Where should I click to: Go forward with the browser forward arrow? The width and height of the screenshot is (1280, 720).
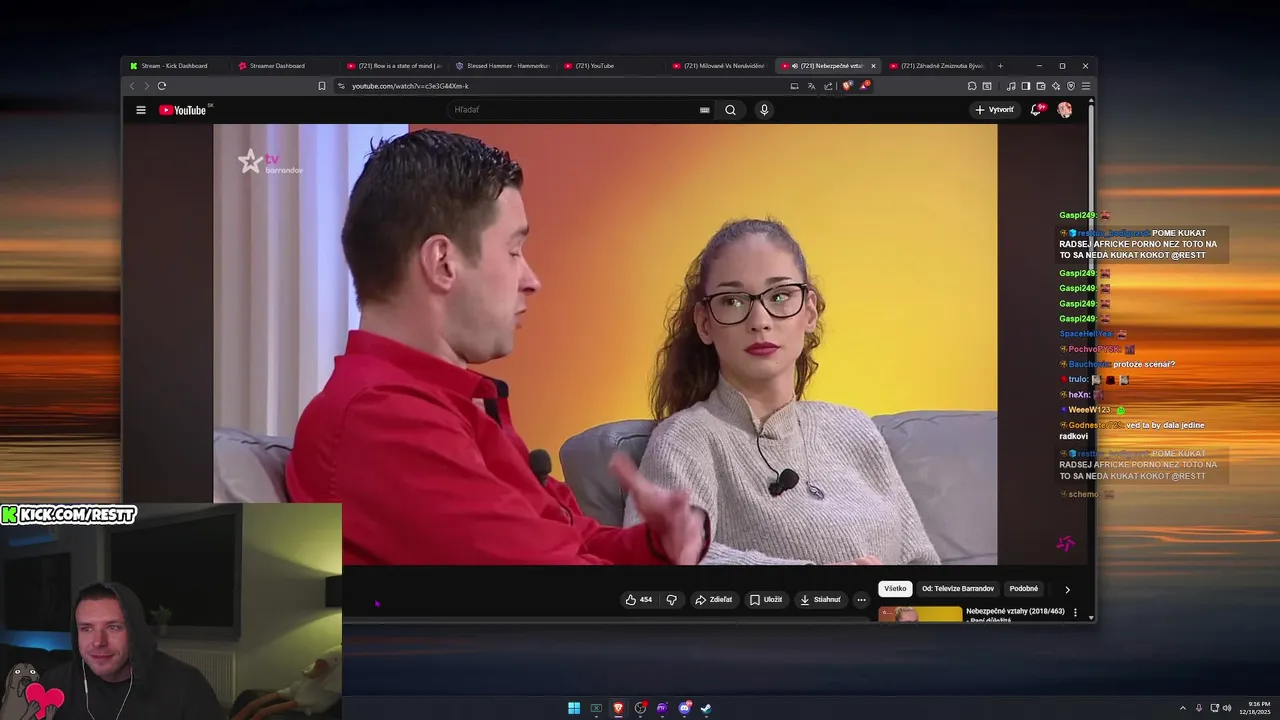(146, 86)
